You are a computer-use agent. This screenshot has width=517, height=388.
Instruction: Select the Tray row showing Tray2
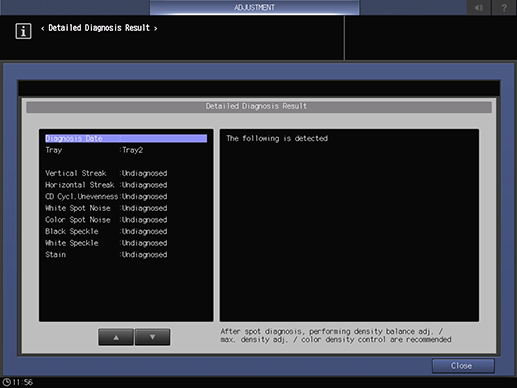[126, 150]
